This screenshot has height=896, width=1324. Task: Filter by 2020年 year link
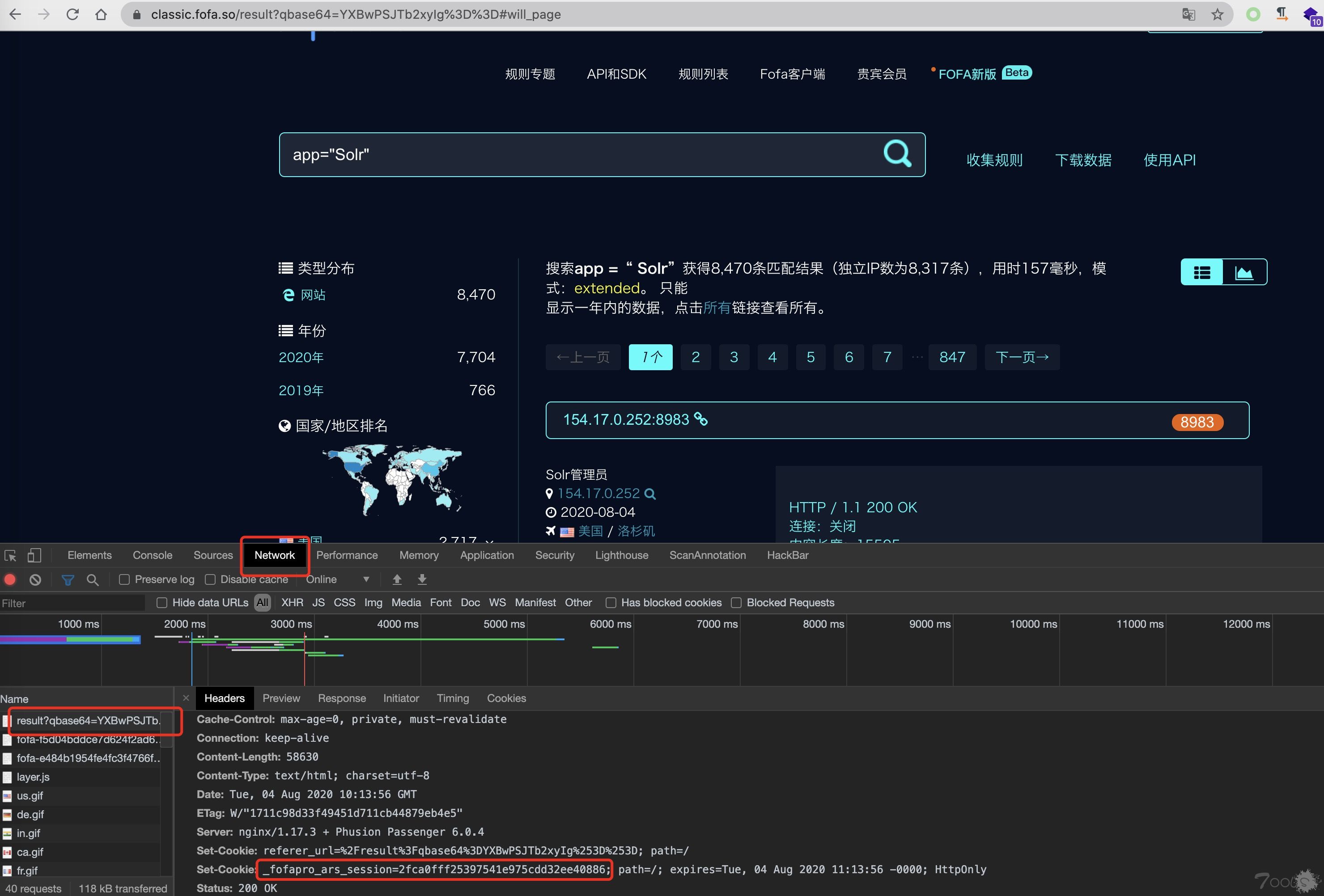point(301,357)
